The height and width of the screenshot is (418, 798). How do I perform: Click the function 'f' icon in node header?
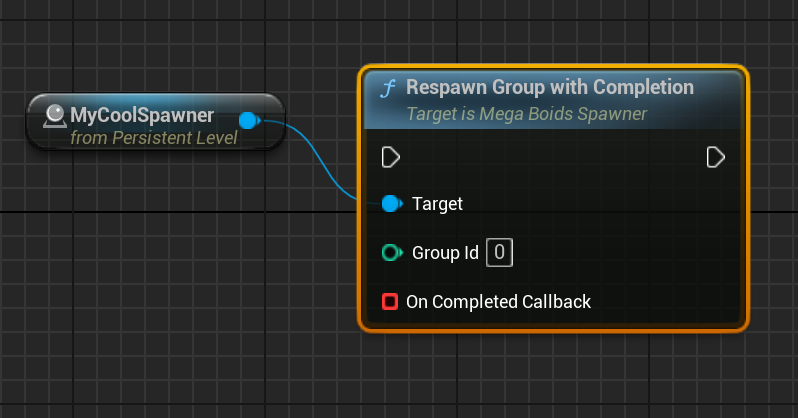tap(388, 88)
